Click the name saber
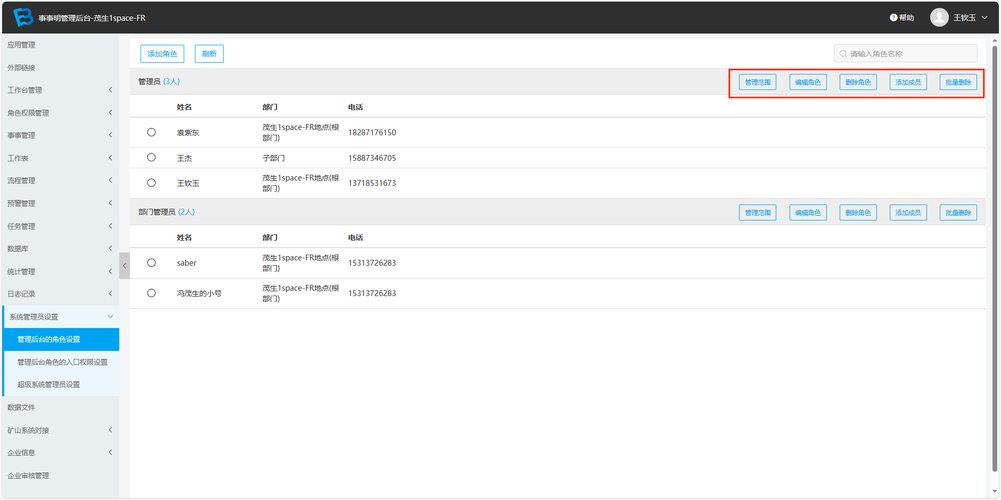 [186, 262]
